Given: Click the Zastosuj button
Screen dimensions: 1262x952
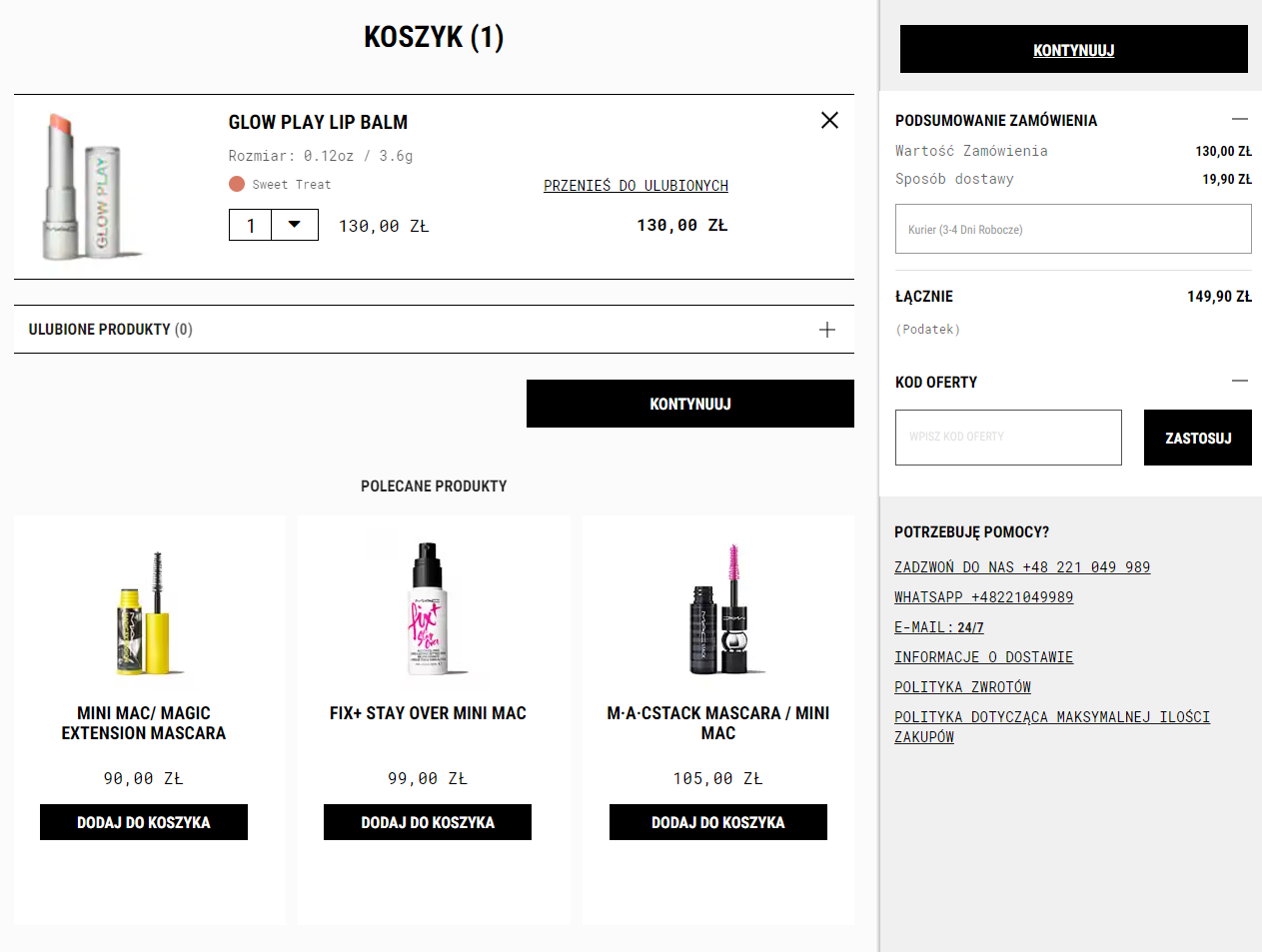Looking at the screenshot, I should click(1198, 438).
